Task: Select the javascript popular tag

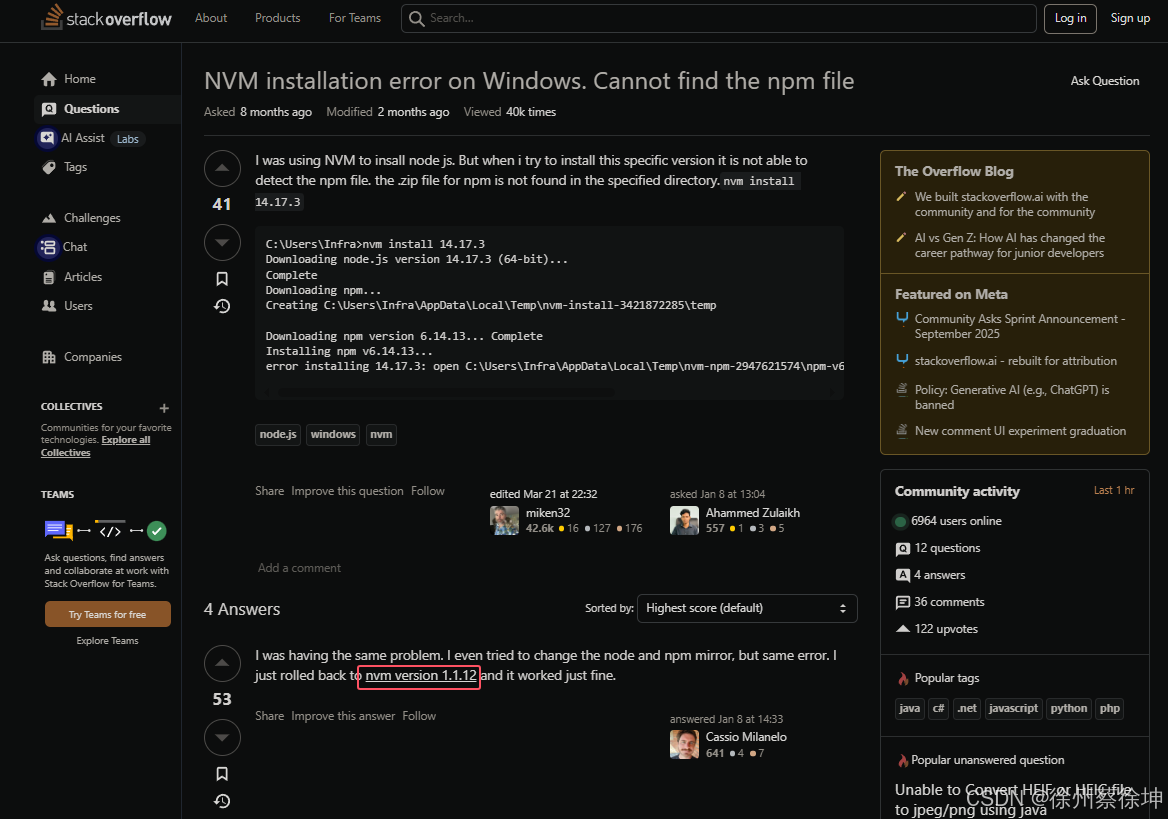Action: [x=1013, y=709]
